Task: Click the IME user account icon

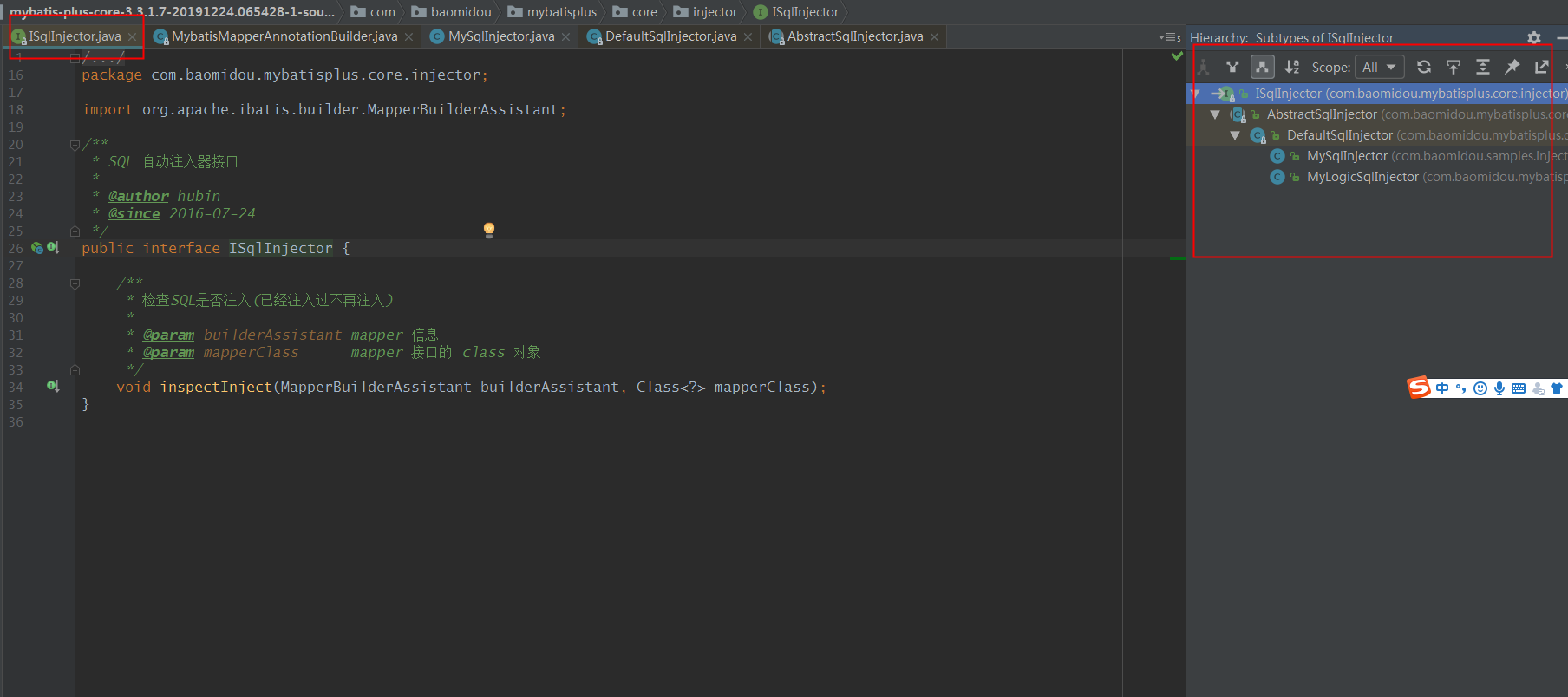Action: [1539, 388]
